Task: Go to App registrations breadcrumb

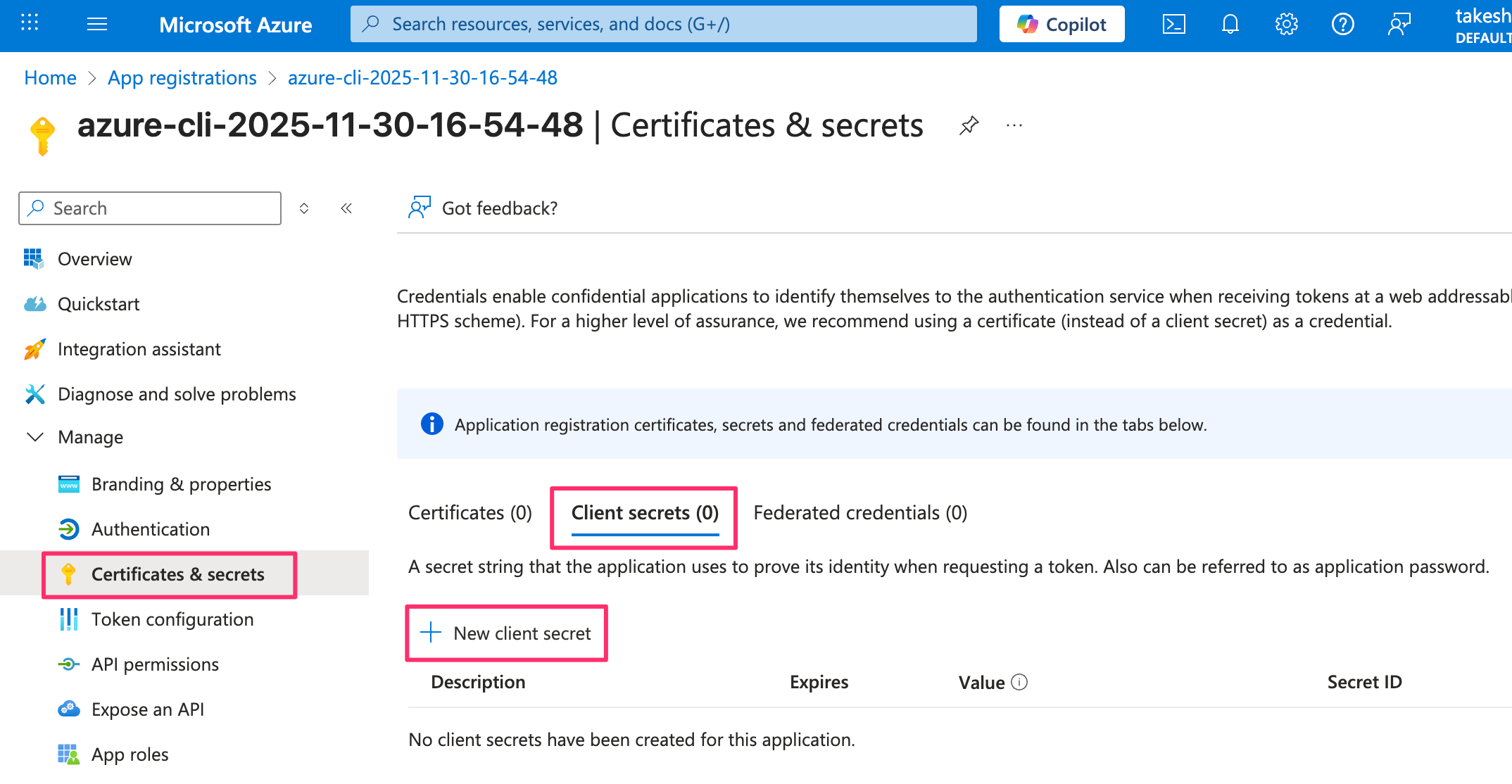Action: (x=182, y=77)
